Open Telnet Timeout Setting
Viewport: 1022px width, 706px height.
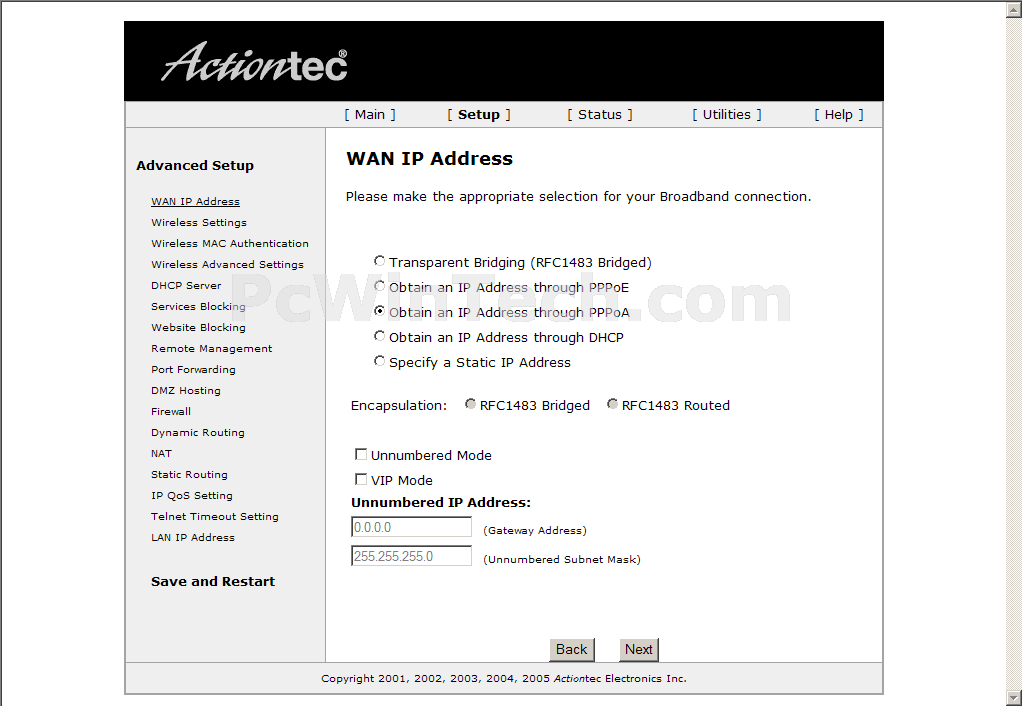(x=214, y=516)
